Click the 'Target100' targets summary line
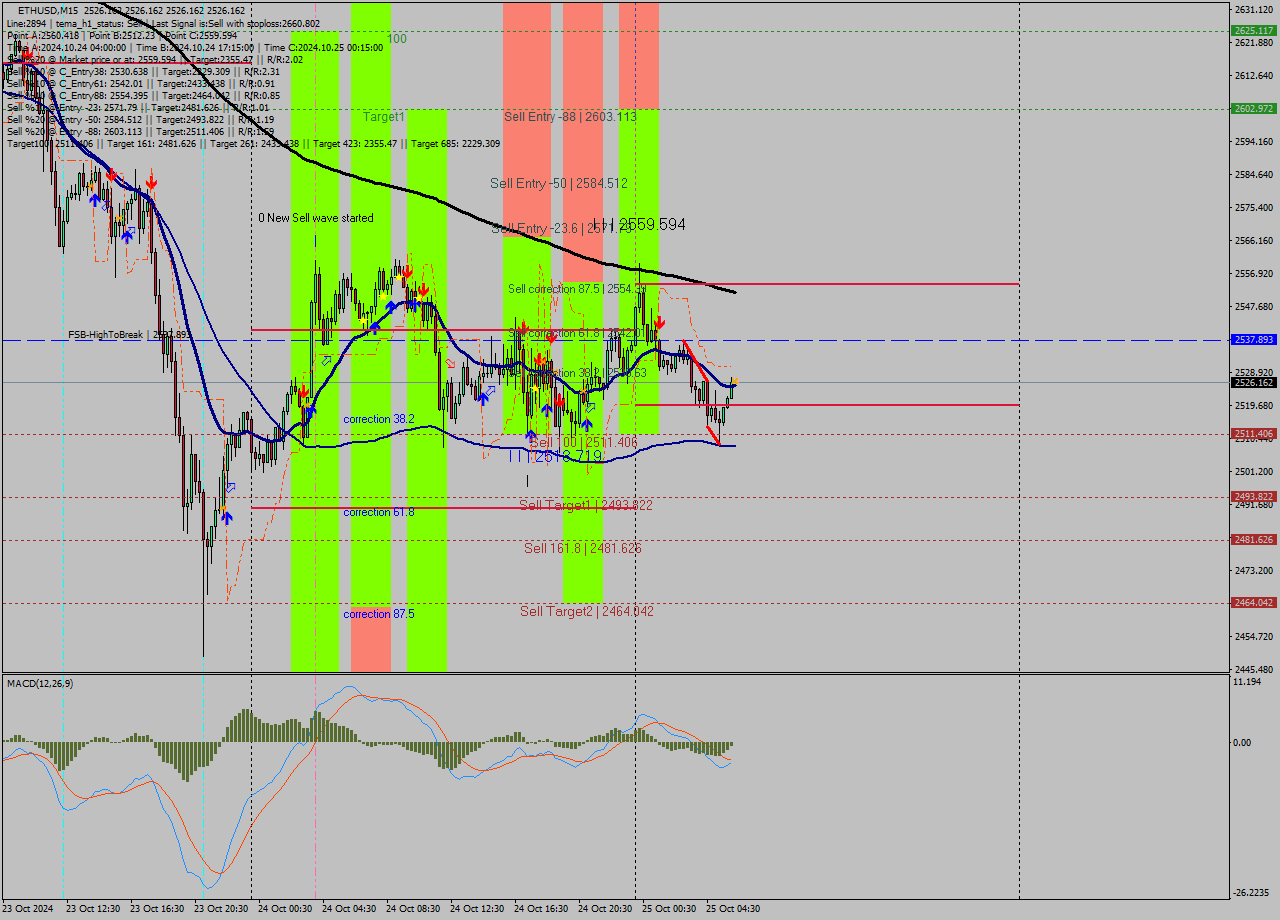This screenshot has width=1280, height=920. 254,144
